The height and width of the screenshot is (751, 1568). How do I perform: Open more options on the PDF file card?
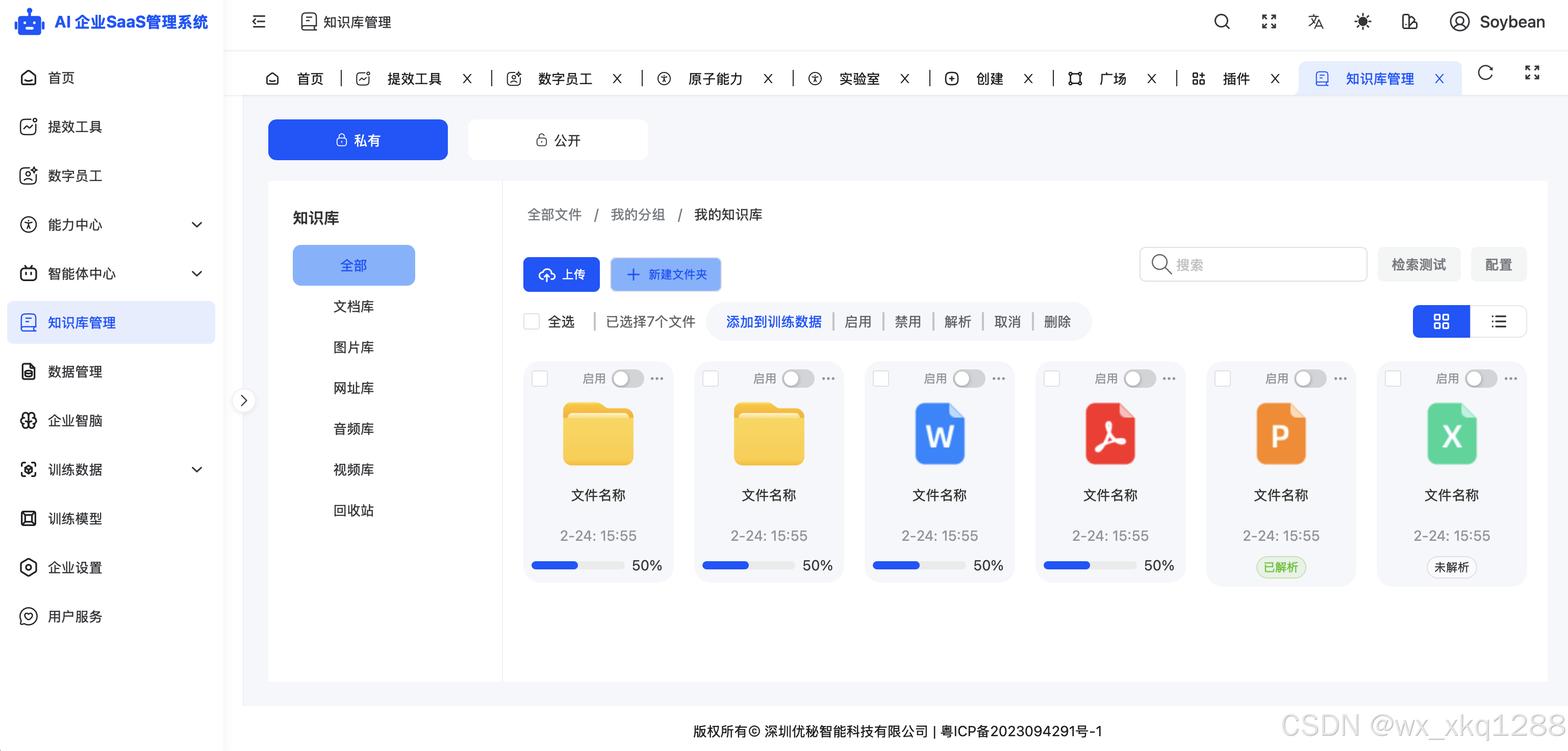pos(1169,379)
